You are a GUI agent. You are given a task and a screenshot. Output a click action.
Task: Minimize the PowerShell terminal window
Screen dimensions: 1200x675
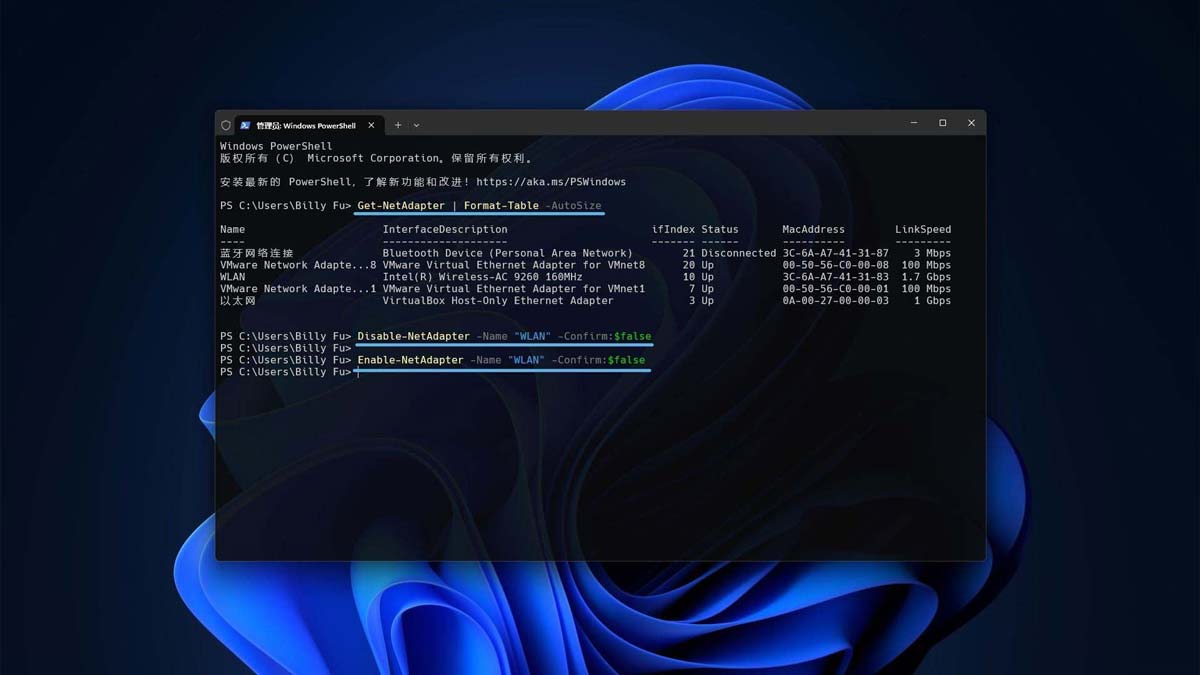[x=914, y=123]
